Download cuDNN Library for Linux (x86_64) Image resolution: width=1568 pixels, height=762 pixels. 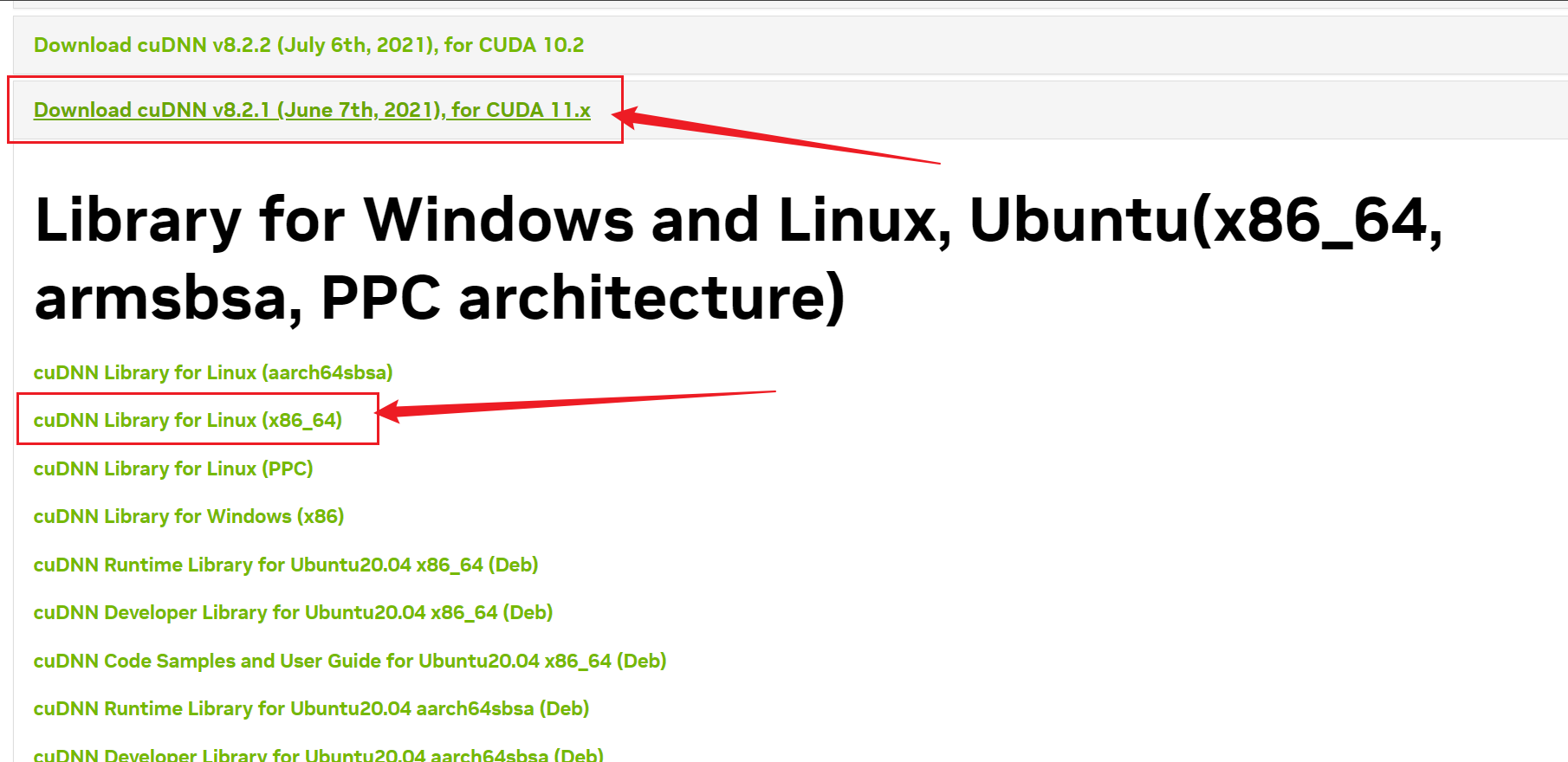(188, 420)
